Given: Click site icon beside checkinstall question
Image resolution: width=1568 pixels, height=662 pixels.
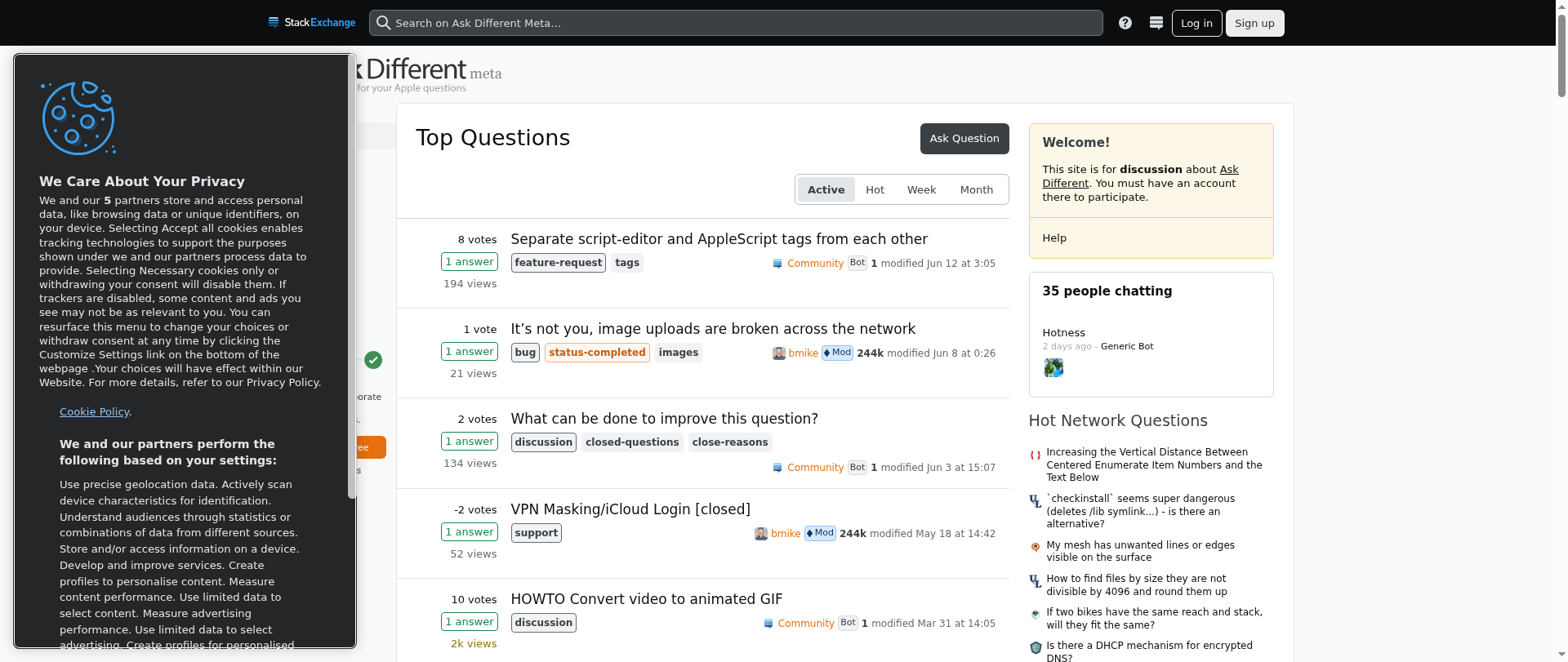Looking at the screenshot, I should [x=1036, y=501].
